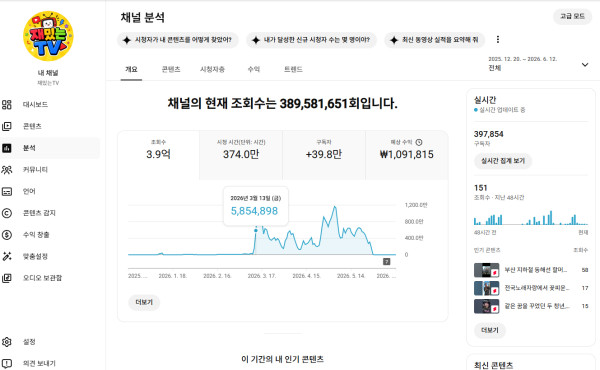Click the video marker badge below the chart

[386, 262]
